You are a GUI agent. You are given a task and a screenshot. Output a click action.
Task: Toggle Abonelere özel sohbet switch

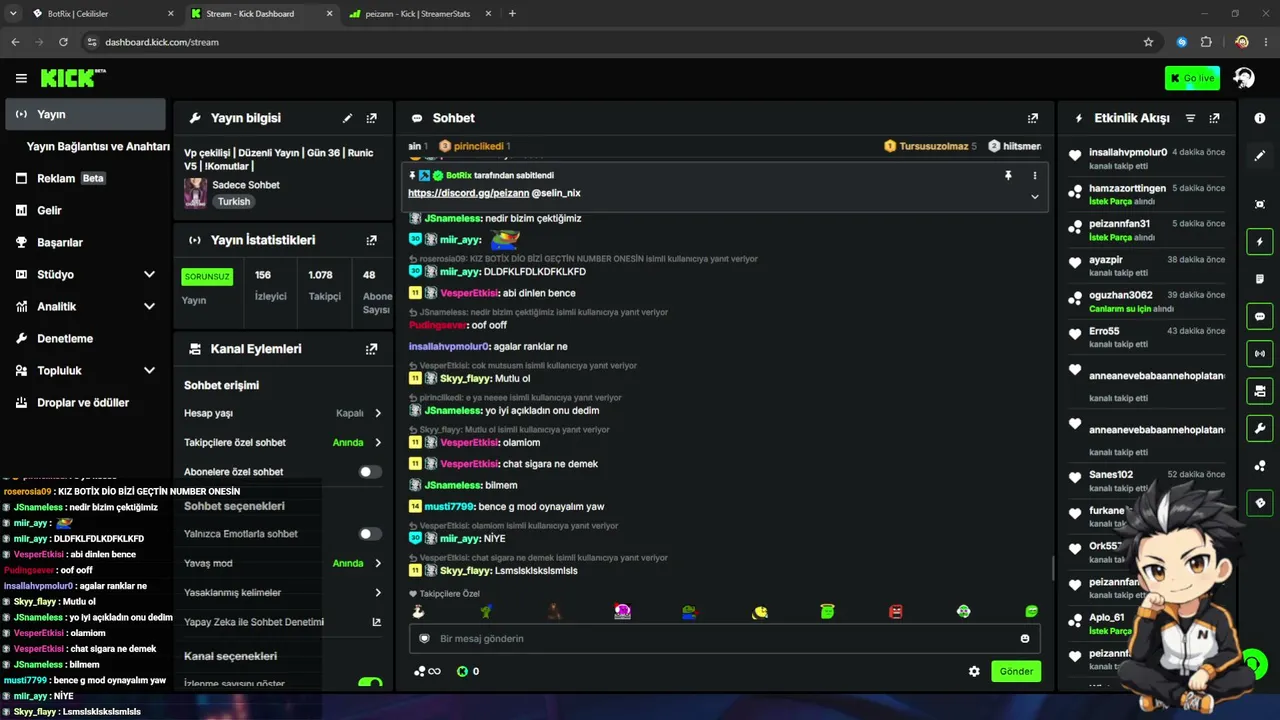click(x=370, y=472)
